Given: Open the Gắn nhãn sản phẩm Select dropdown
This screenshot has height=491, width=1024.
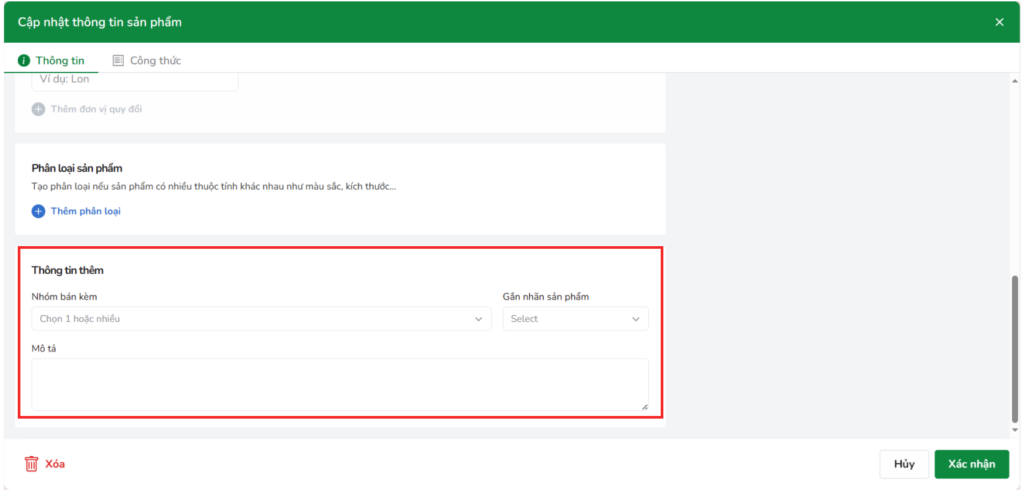Looking at the screenshot, I should tap(575, 319).
